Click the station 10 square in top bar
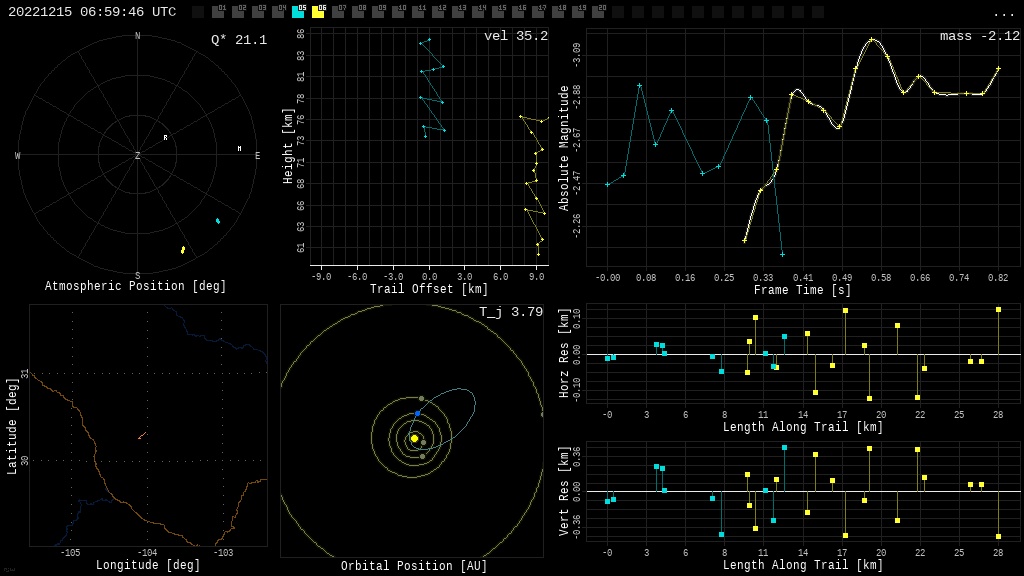The image size is (1024, 576). [x=398, y=12]
